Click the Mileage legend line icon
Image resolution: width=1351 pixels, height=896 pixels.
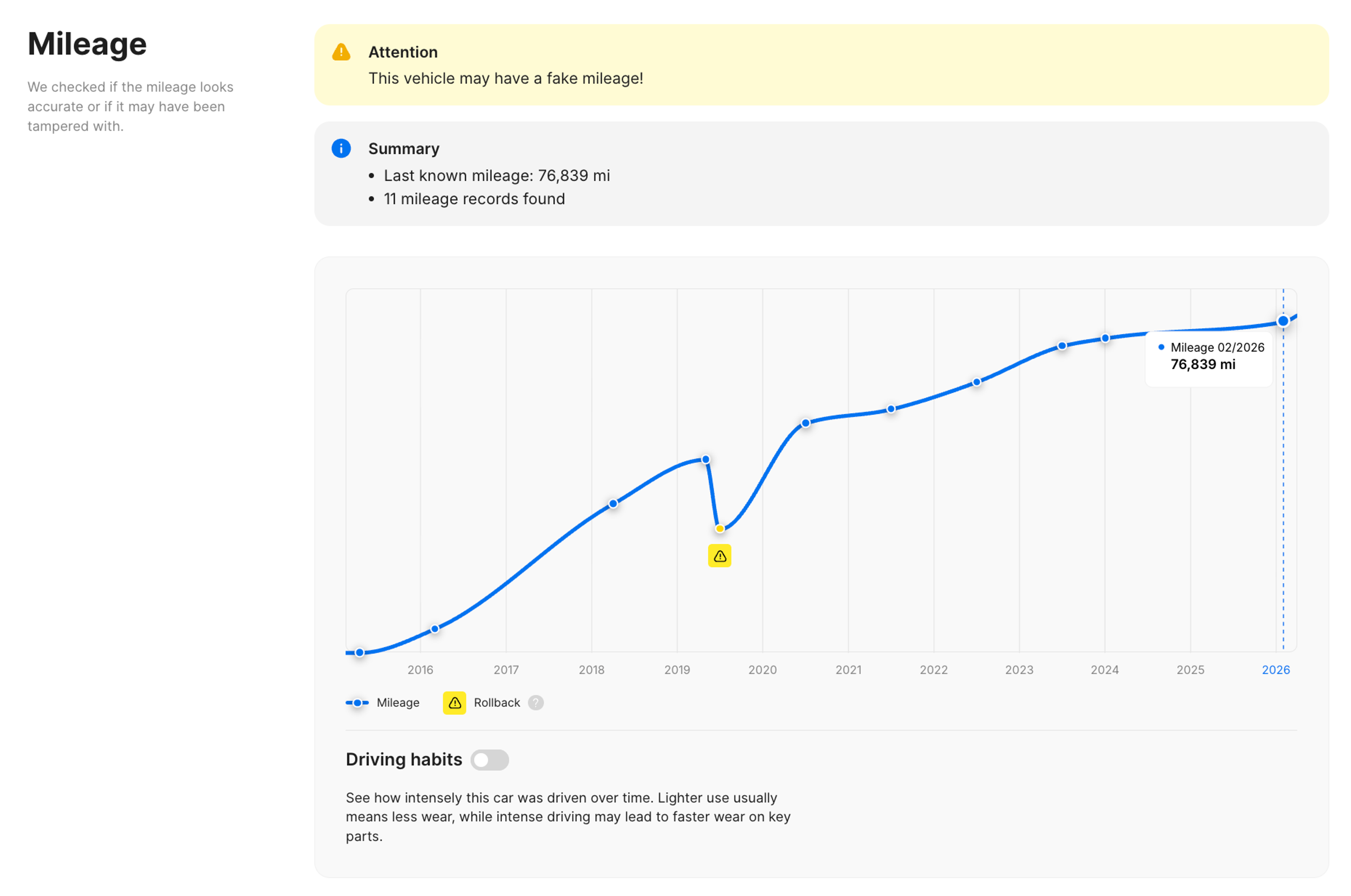[x=356, y=703]
